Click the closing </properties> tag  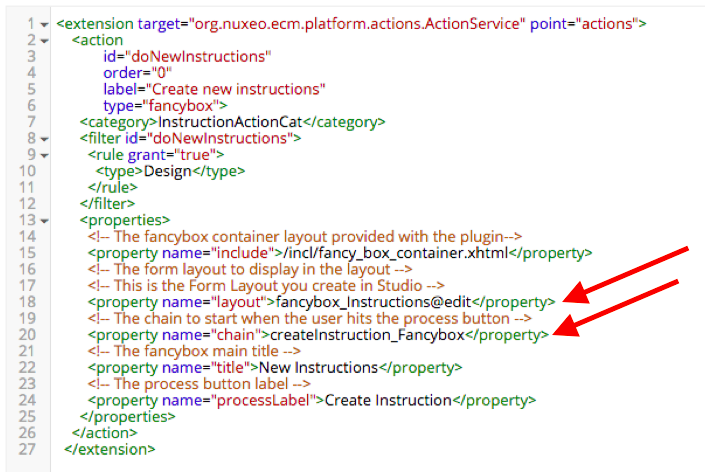[127, 417]
